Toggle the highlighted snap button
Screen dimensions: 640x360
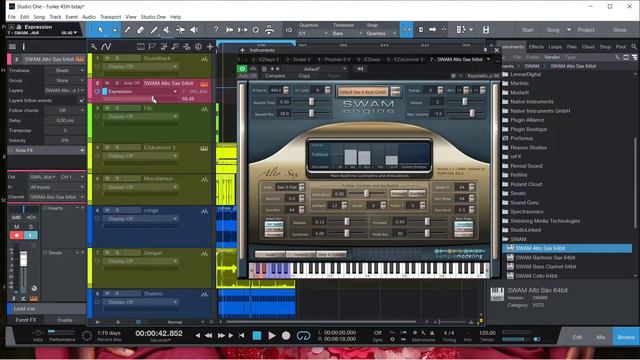click(x=407, y=30)
